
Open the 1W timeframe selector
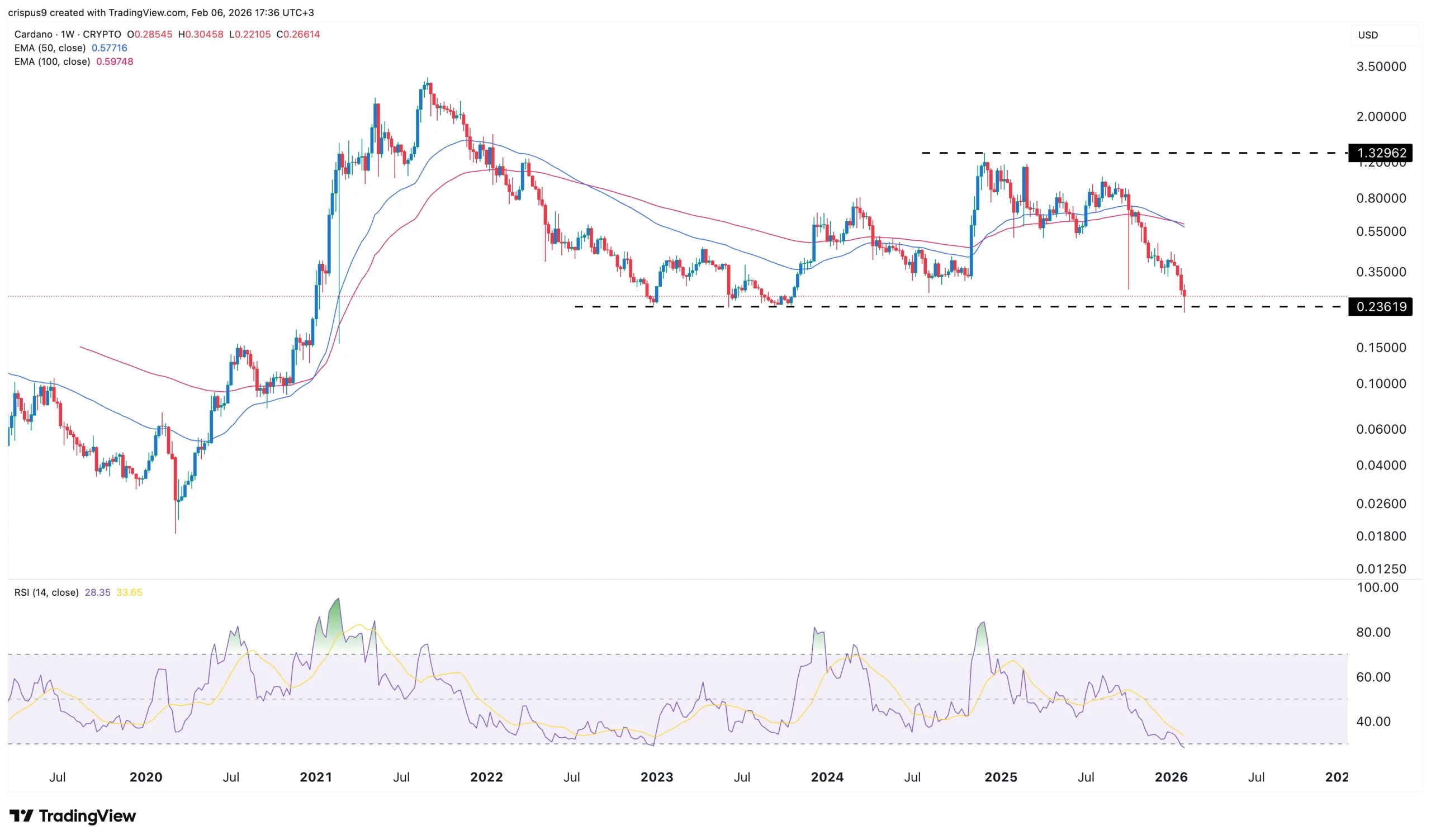point(67,35)
